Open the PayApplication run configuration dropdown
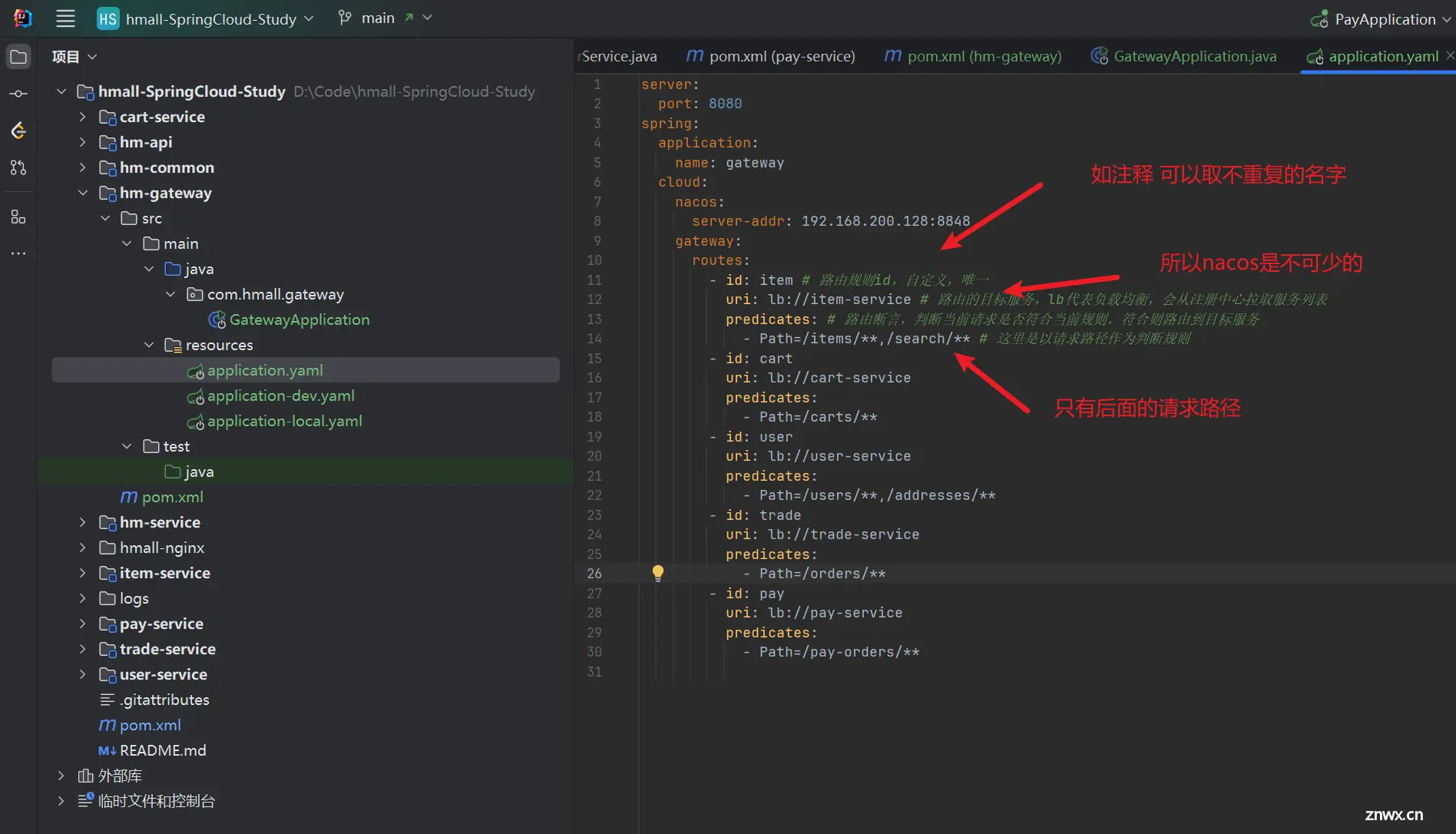The width and height of the screenshot is (1456, 834). pos(1447,19)
